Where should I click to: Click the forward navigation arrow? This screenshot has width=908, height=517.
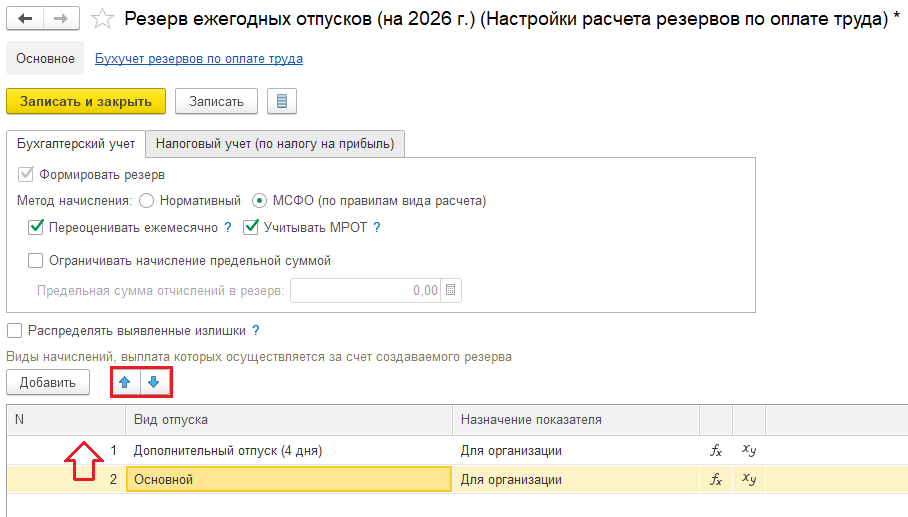61,18
